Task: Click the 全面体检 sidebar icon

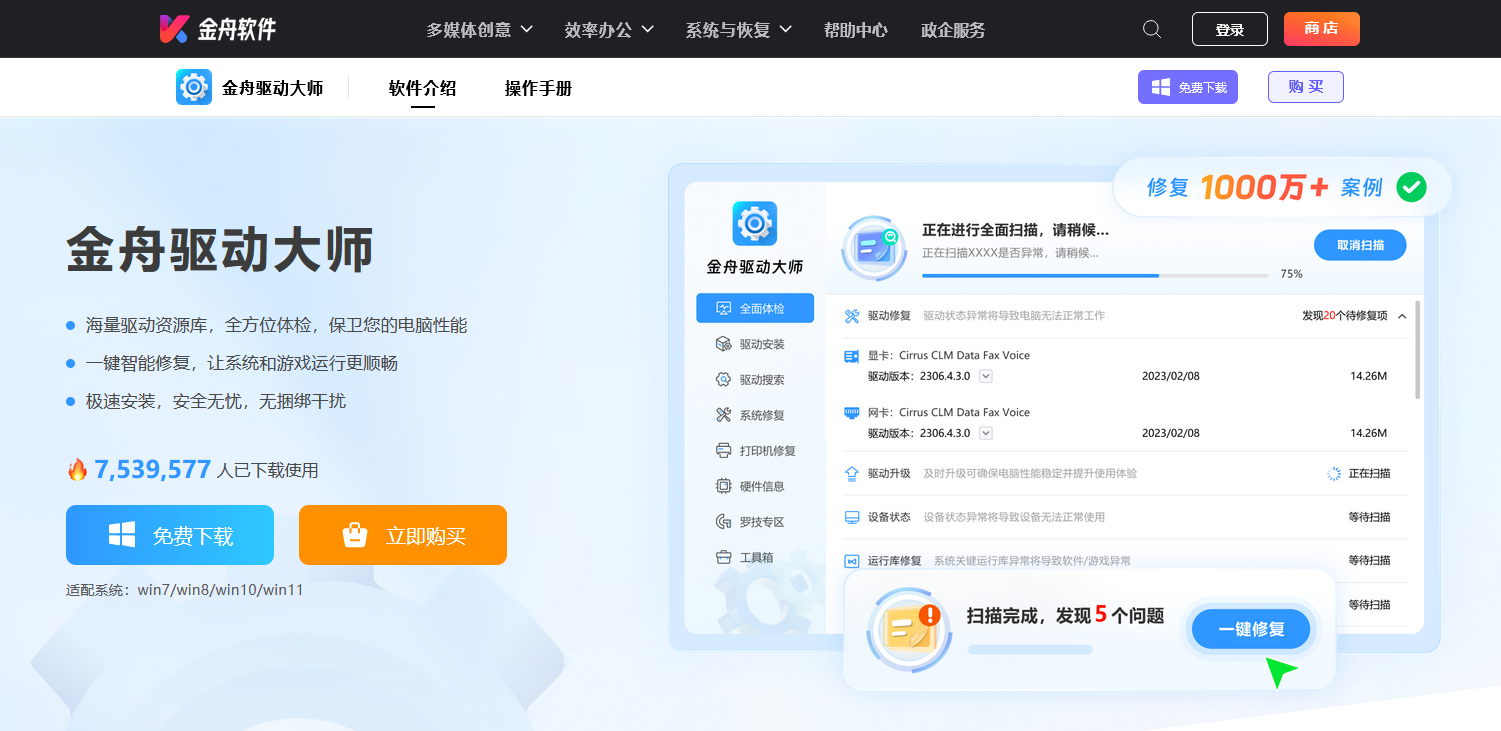Action: [x=724, y=309]
